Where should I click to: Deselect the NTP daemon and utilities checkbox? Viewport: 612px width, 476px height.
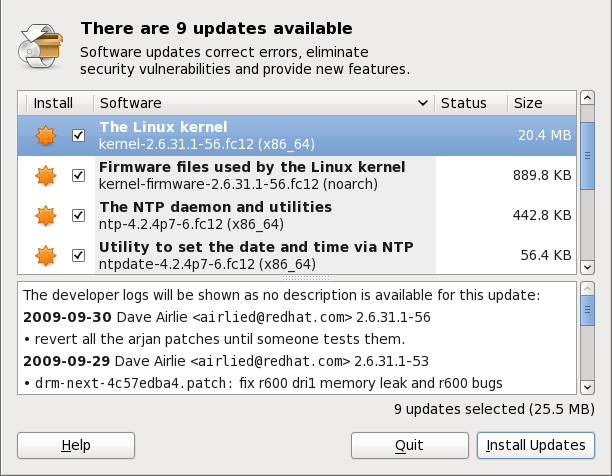(x=79, y=215)
